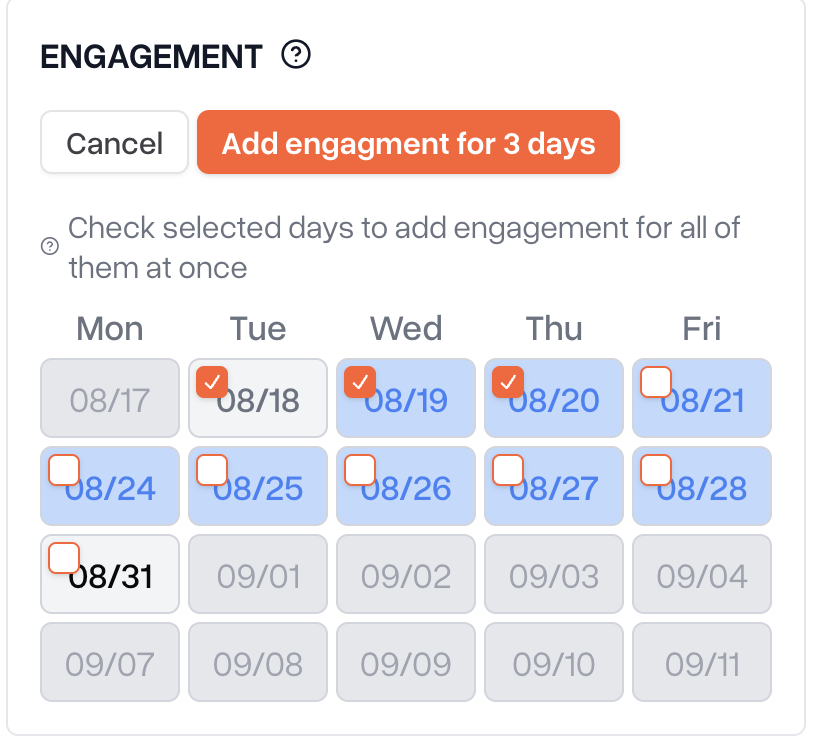Uncheck the 08/20 day checkbox
The image size is (814, 740).
(x=508, y=382)
